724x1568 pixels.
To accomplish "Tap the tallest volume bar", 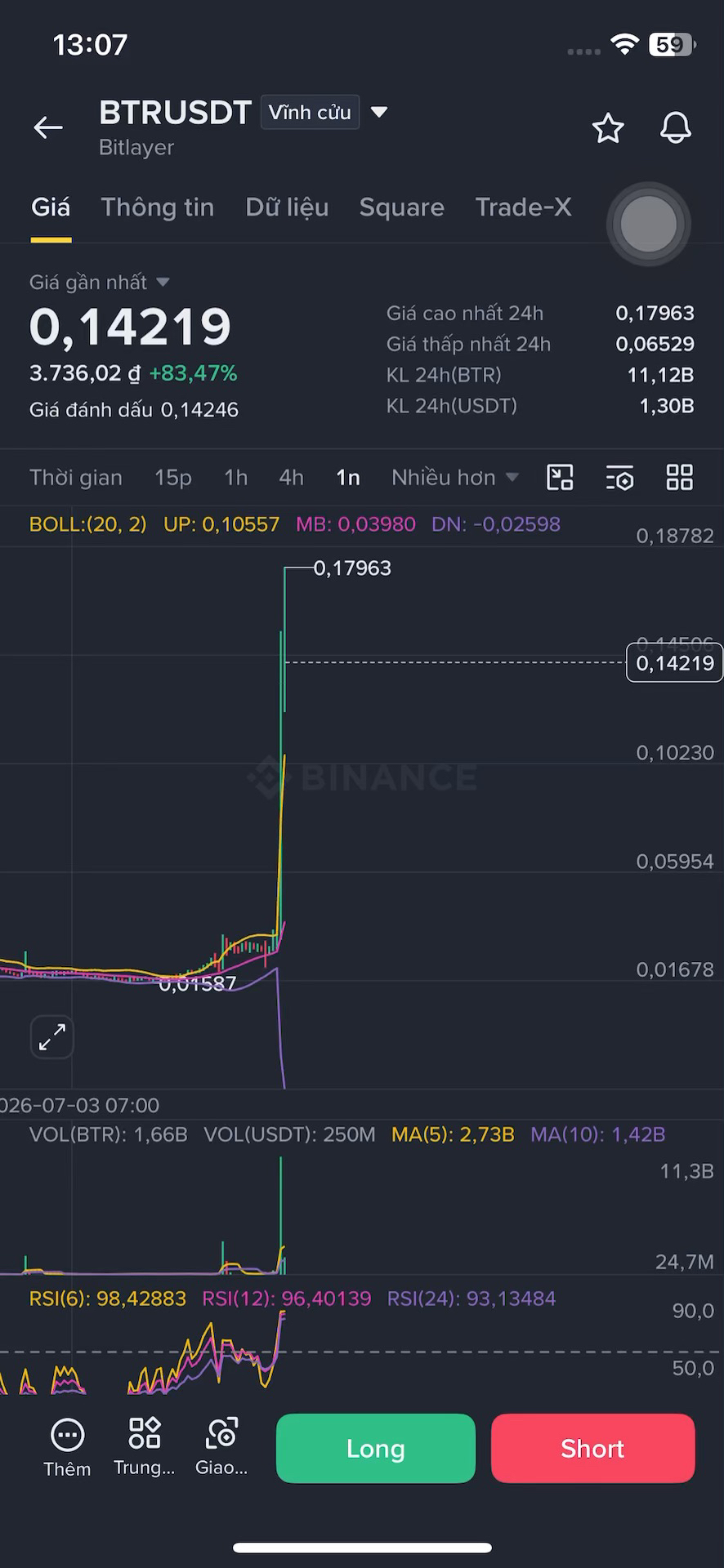I will click(x=280, y=1215).
